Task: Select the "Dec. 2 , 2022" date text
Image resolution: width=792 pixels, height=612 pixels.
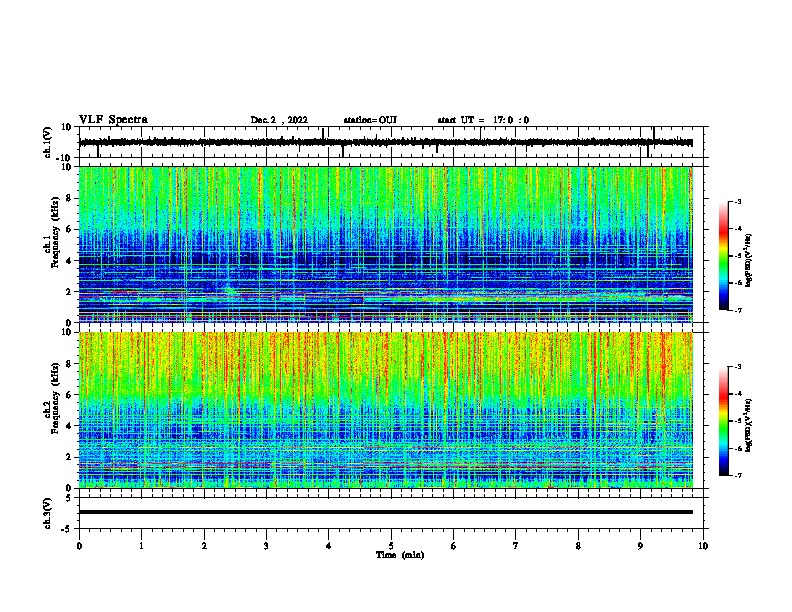Action: pyautogui.click(x=279, y=120)
